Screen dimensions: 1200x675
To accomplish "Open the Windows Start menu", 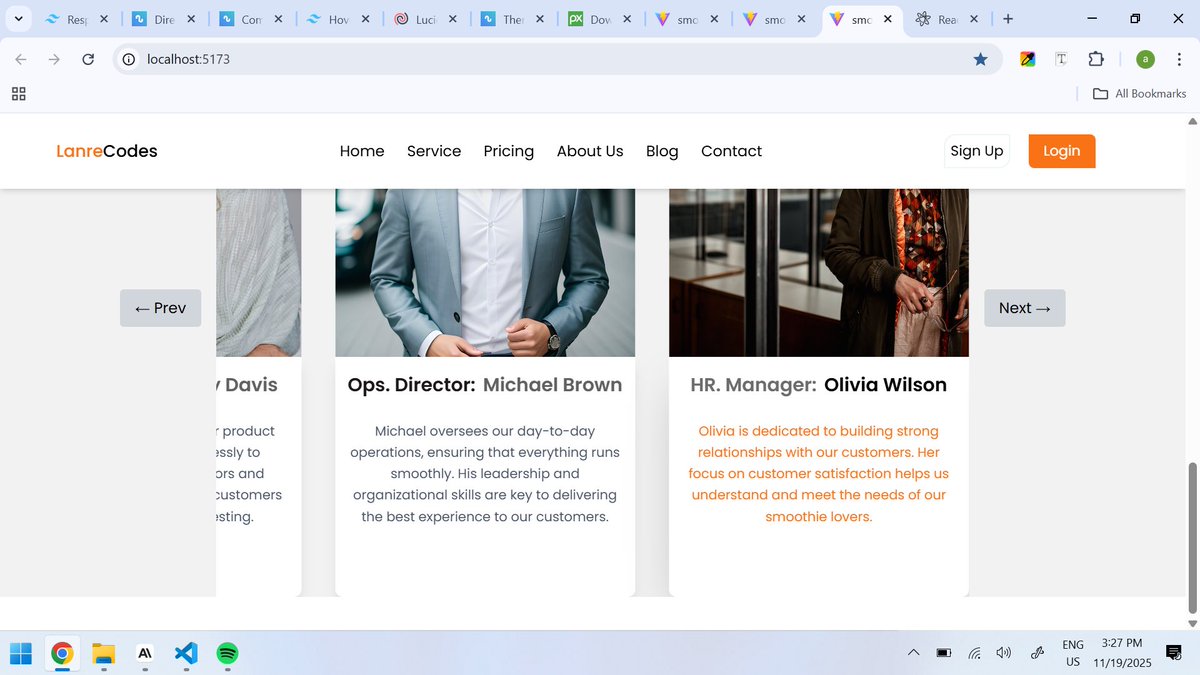I will (21, 654).
